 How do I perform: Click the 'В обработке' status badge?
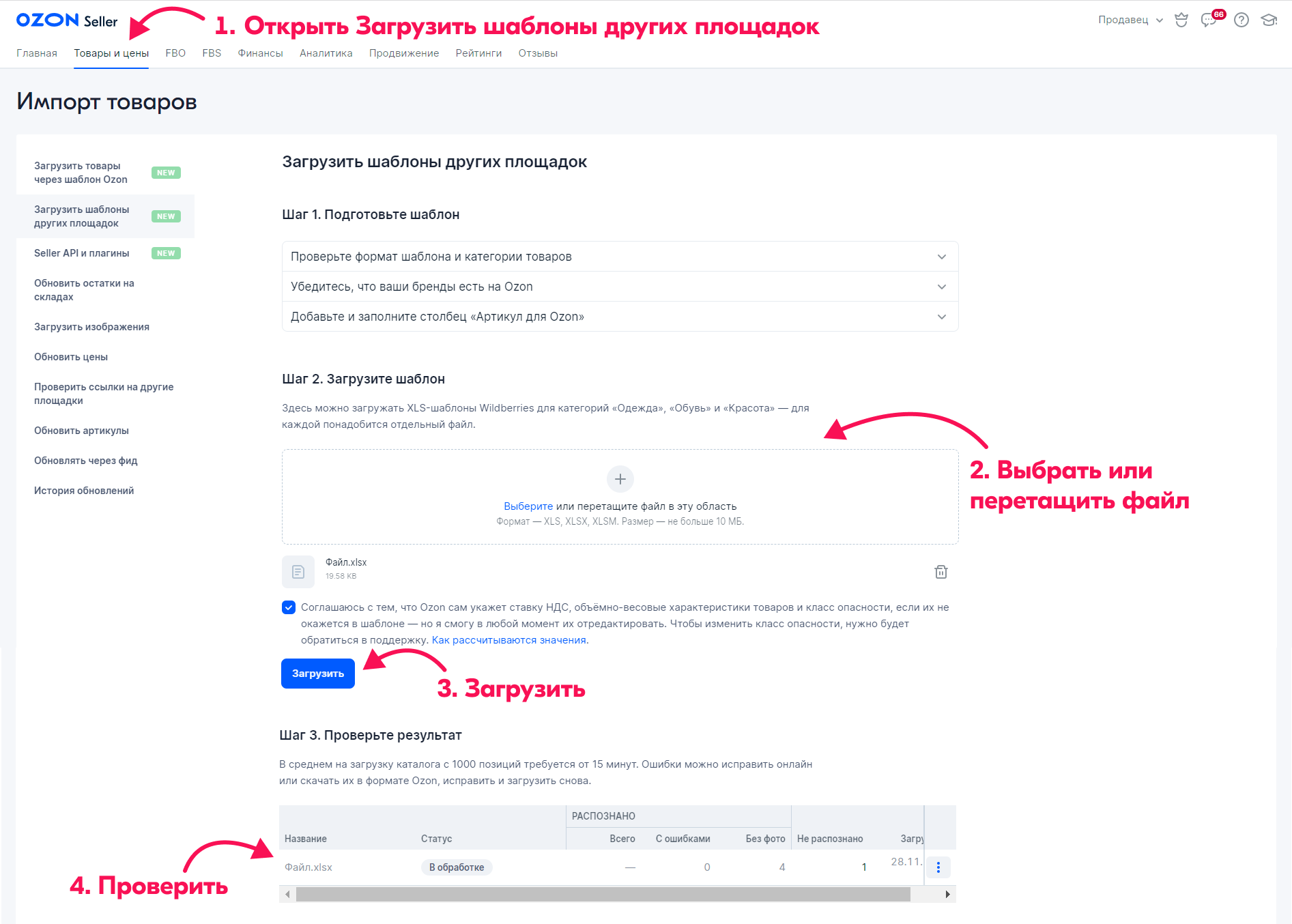click(x=457, y=867)
